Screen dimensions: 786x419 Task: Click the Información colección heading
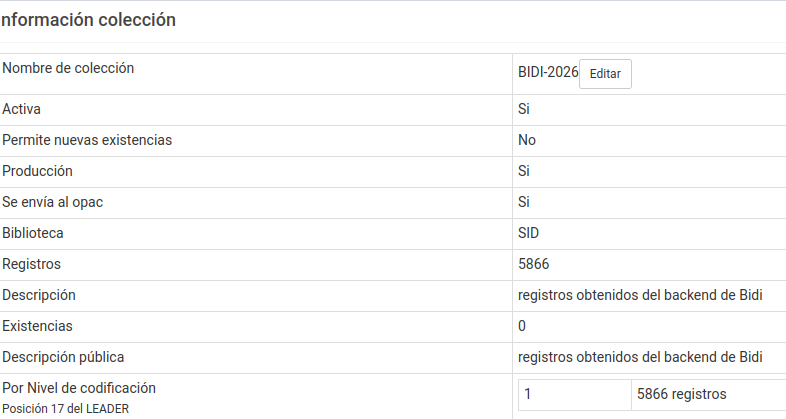click(x=88, y=20)
